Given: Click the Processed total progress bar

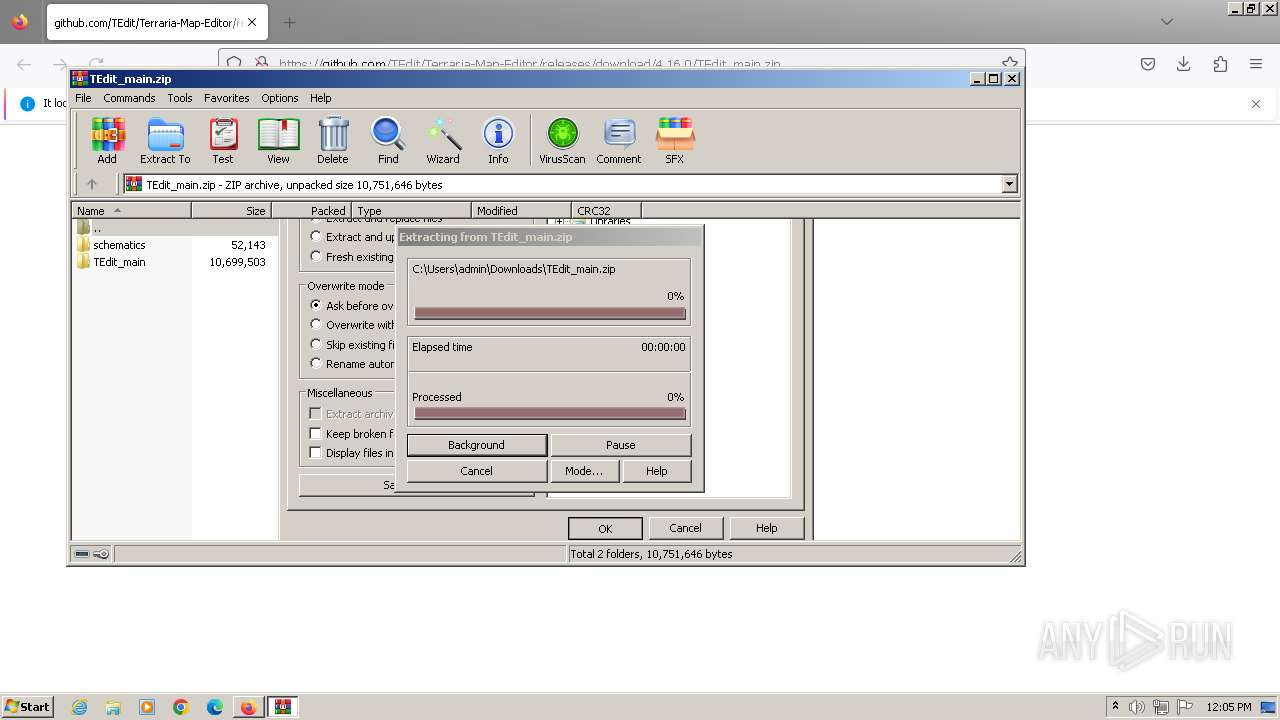Looking at the screenshot, I should 550,413.
